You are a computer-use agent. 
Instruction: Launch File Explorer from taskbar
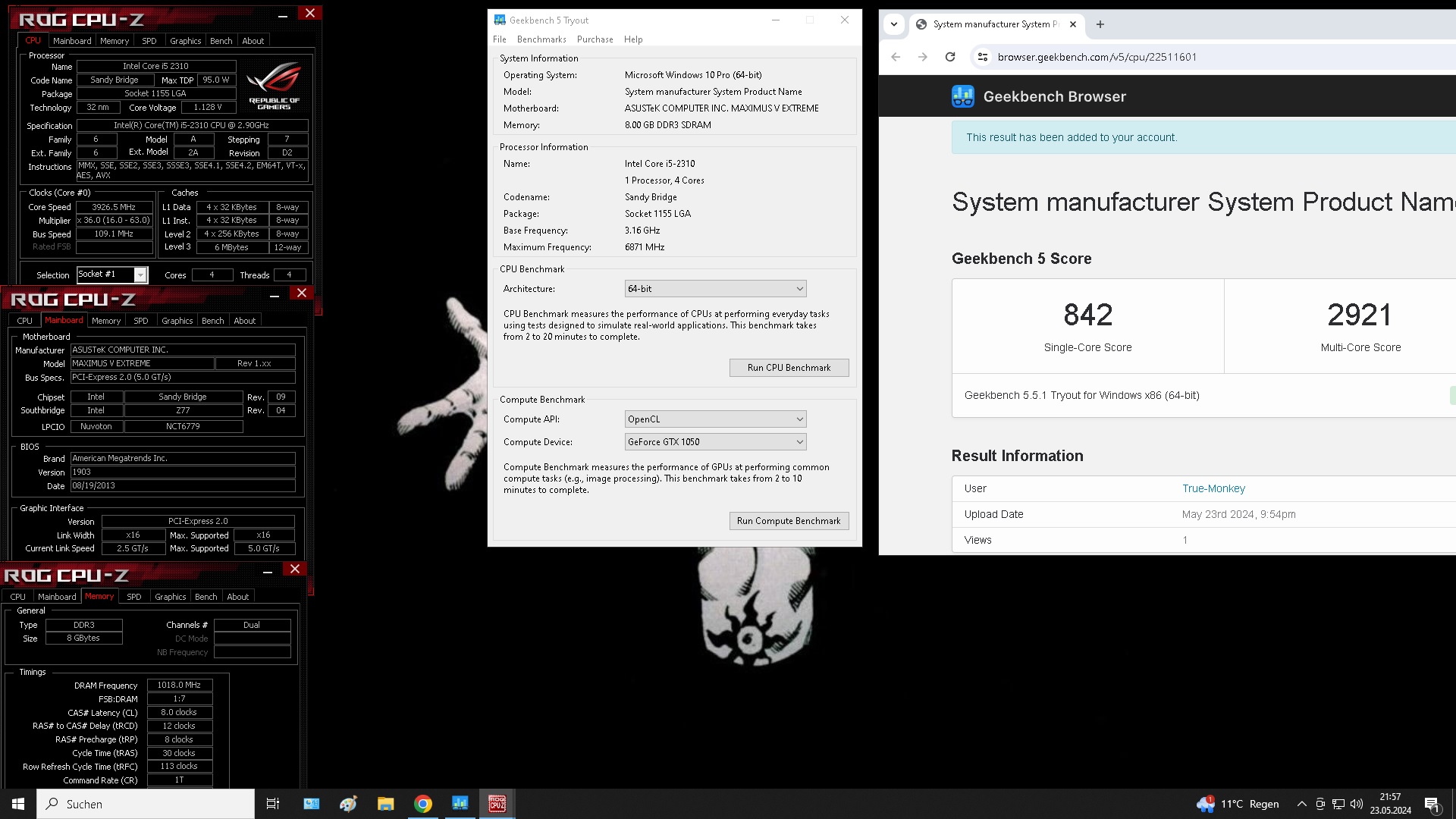(x=385, y=804)
